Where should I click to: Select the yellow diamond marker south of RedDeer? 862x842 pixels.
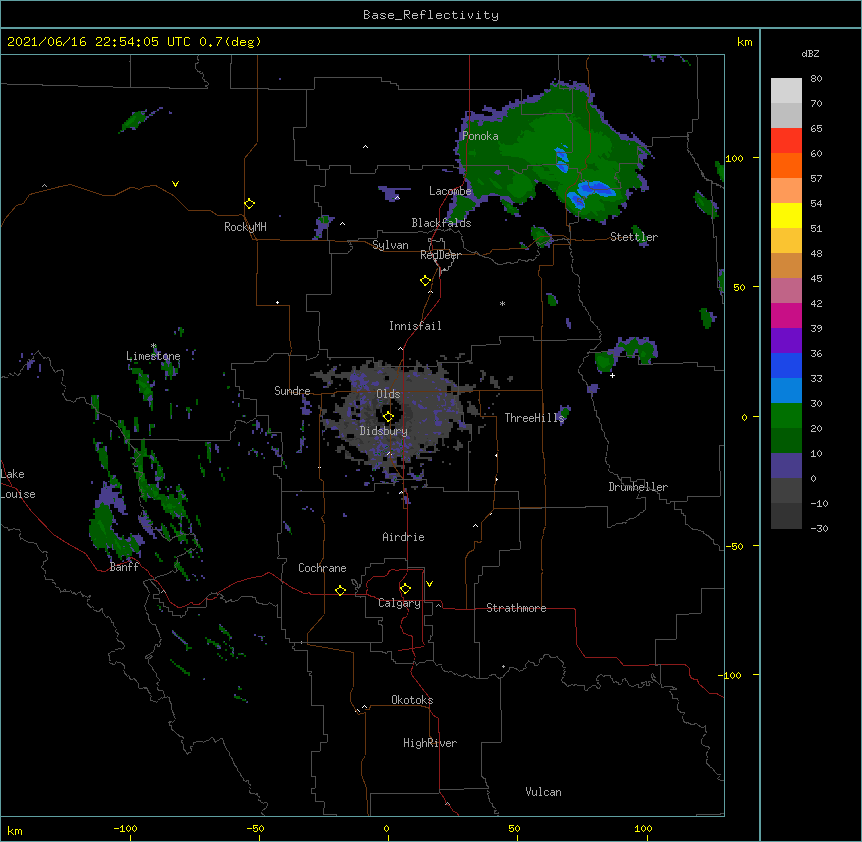click(426, 281)
